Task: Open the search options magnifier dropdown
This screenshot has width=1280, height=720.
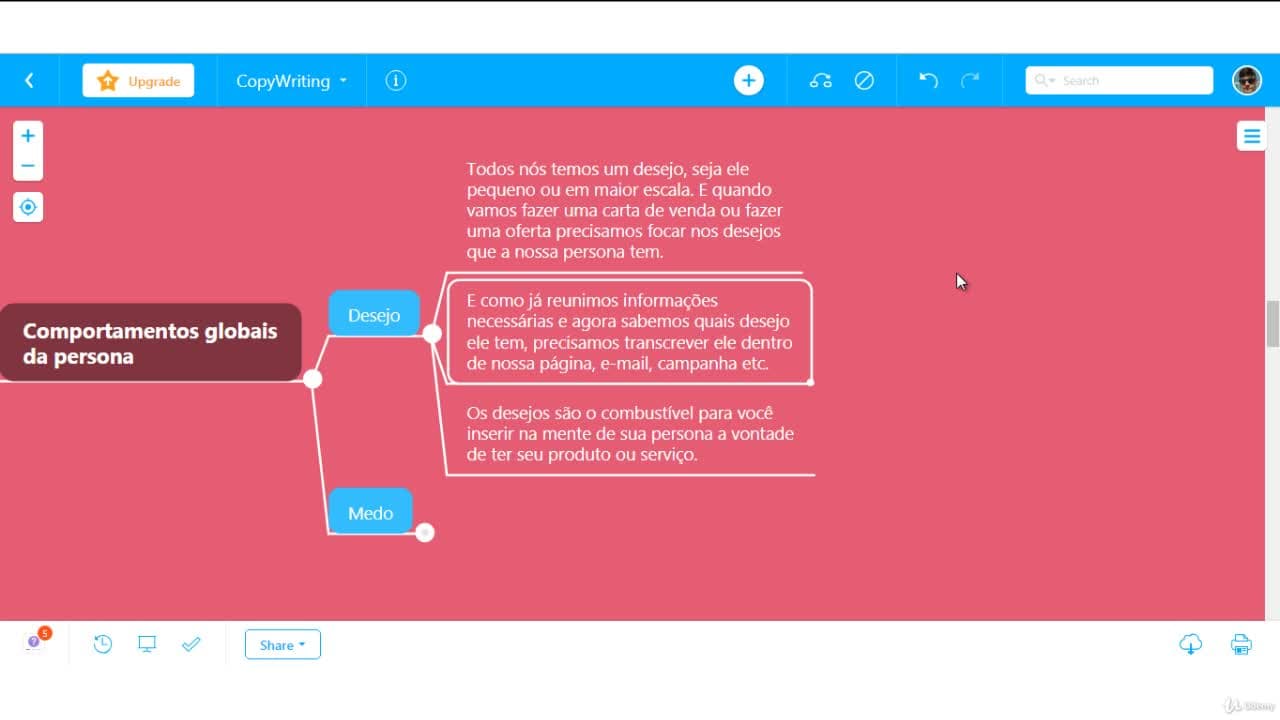Action: pyautogui.click(x=1045, y=81)
